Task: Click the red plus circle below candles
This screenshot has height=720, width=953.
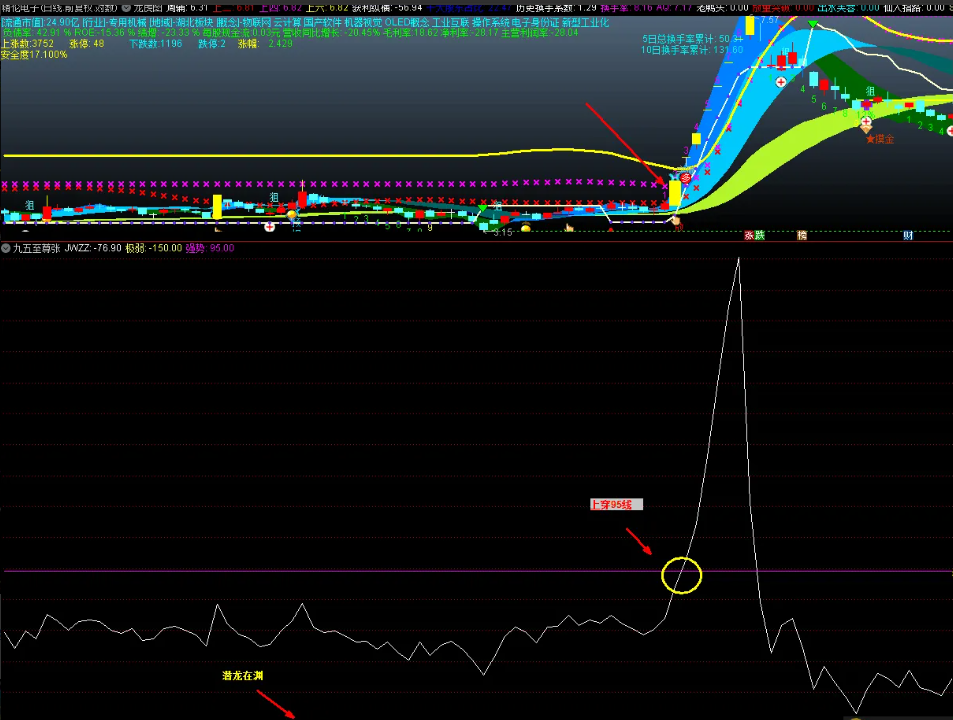Action: click(x=269, y=227)
